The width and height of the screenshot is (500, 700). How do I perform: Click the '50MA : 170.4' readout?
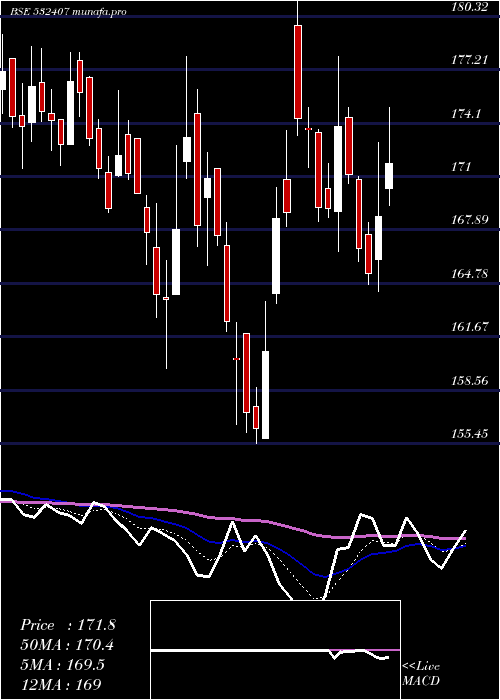click(x=67, y=645)
